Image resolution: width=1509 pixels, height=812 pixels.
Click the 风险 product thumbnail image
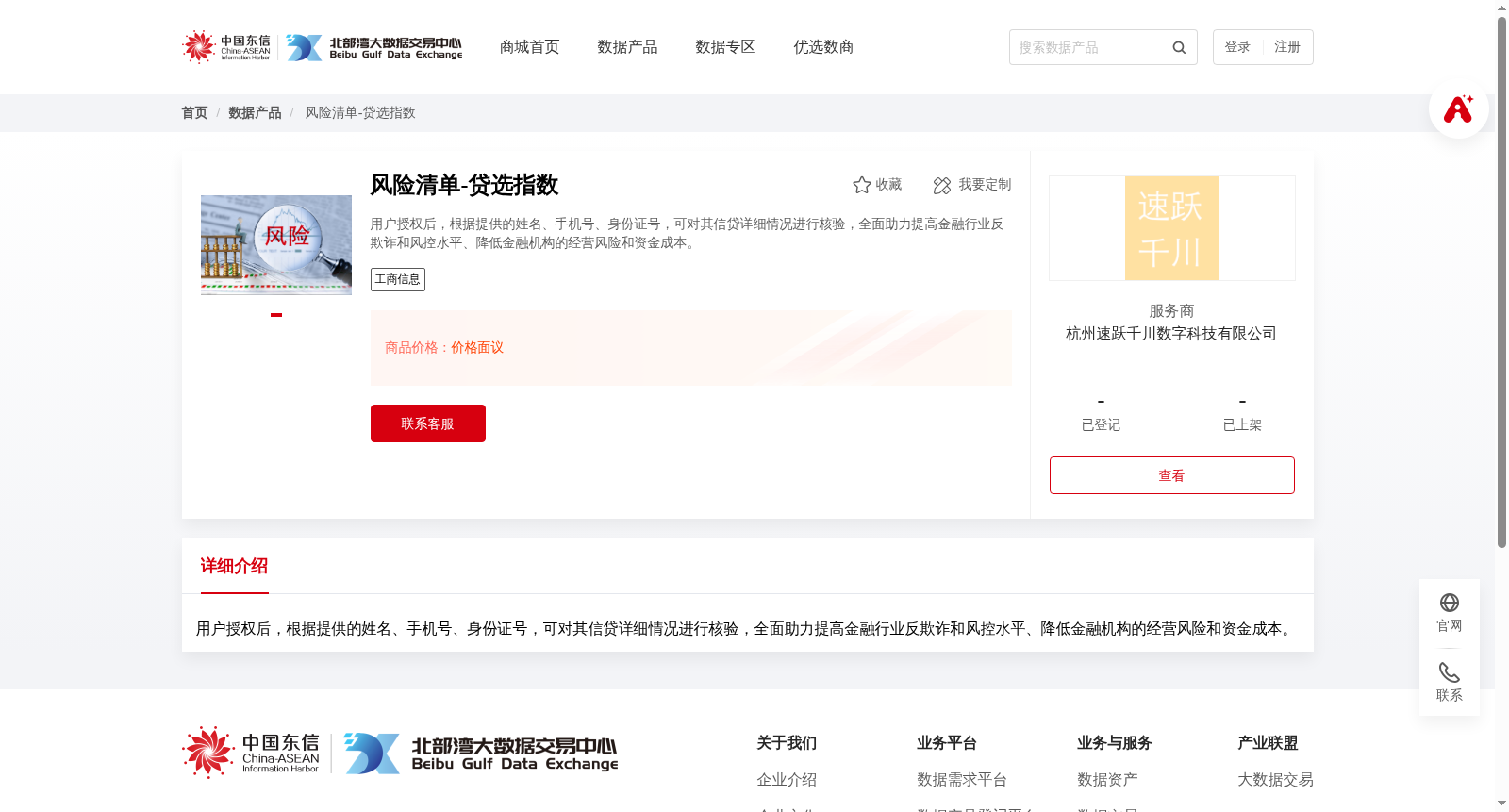(x=276, y=245)
